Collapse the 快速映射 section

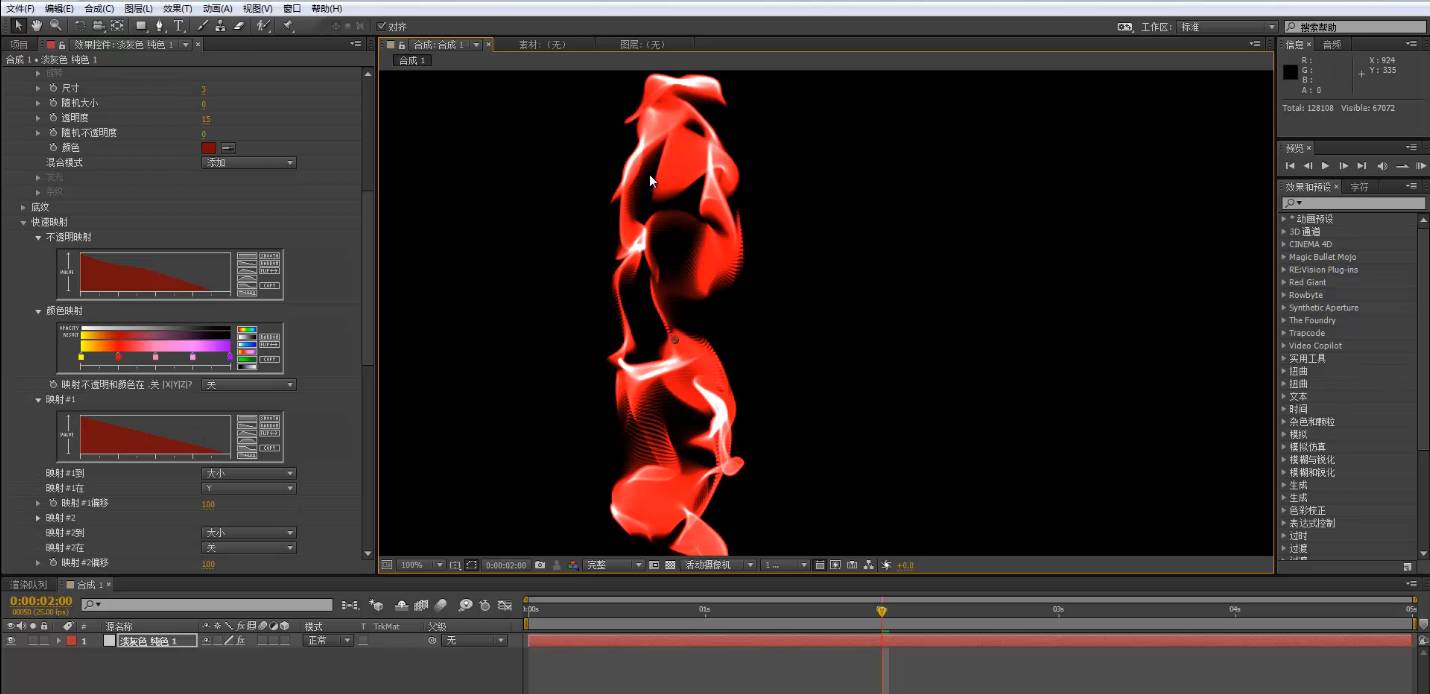(23, 222)
